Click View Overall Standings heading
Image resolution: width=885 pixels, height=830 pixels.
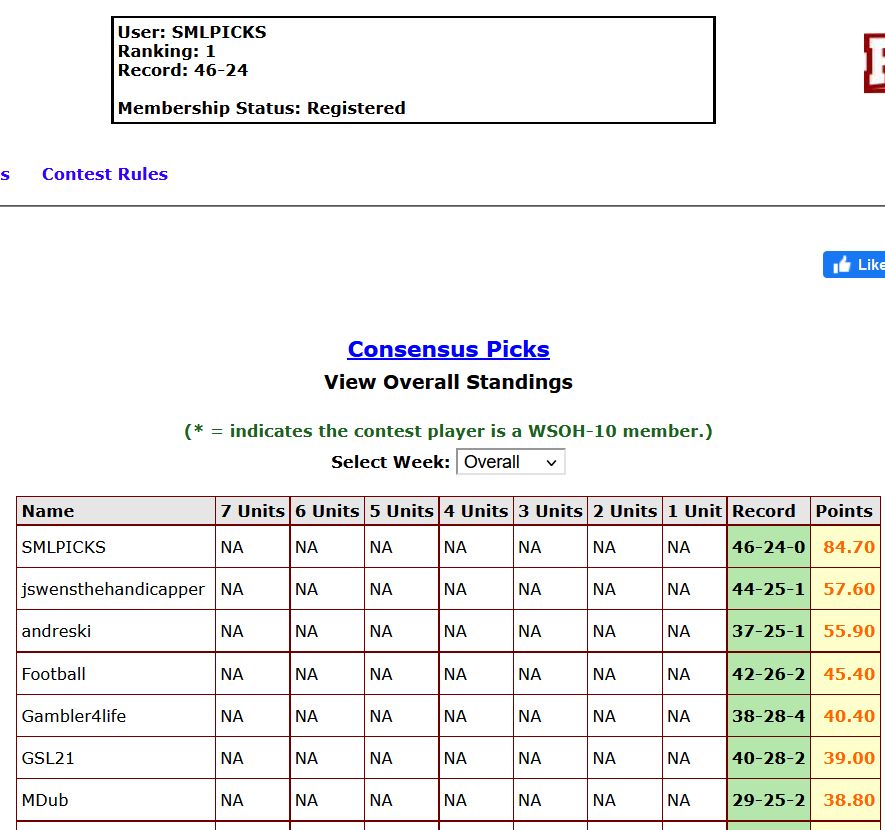(449, 382)
